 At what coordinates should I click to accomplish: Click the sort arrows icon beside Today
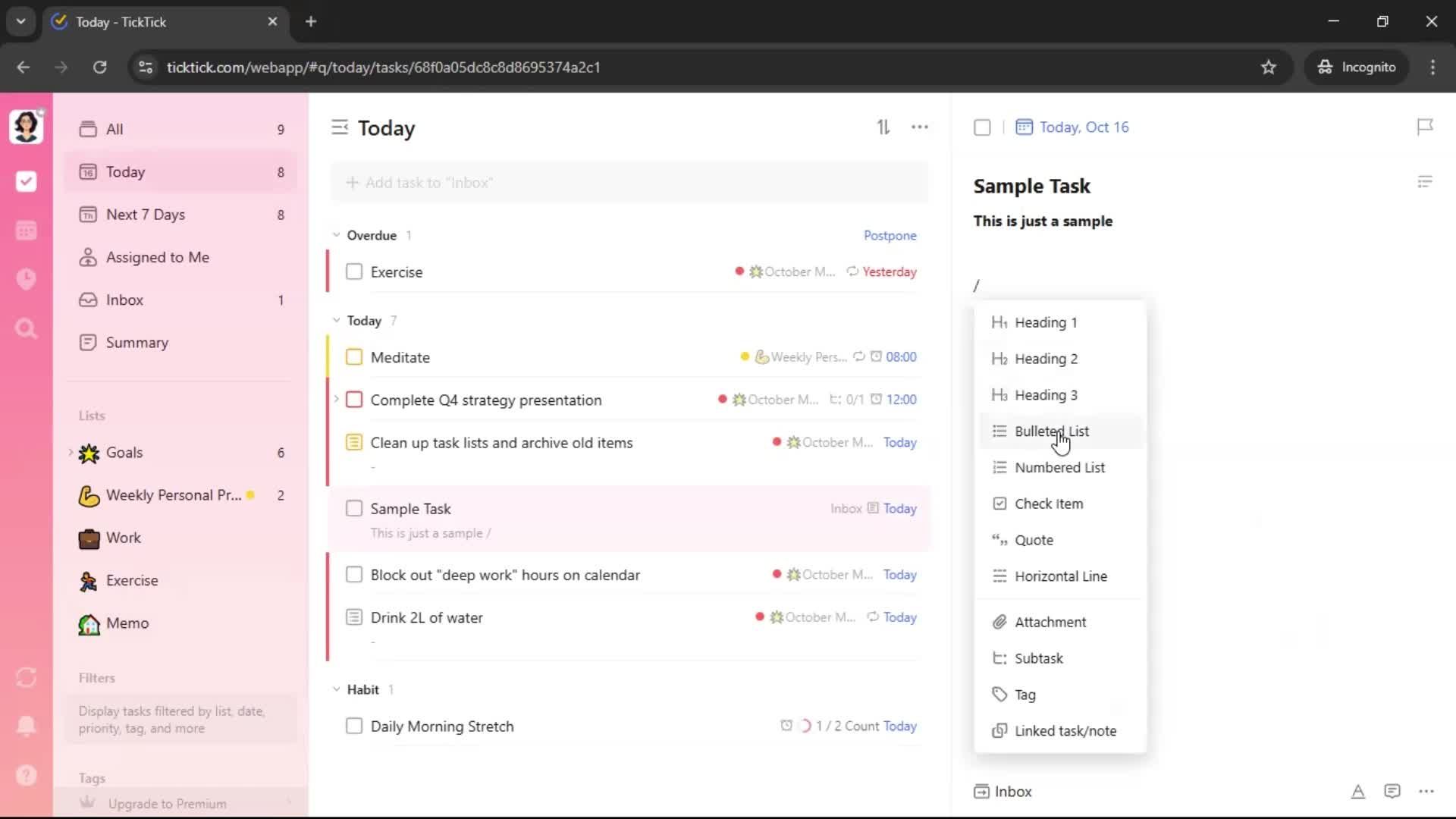click(883, 127)
